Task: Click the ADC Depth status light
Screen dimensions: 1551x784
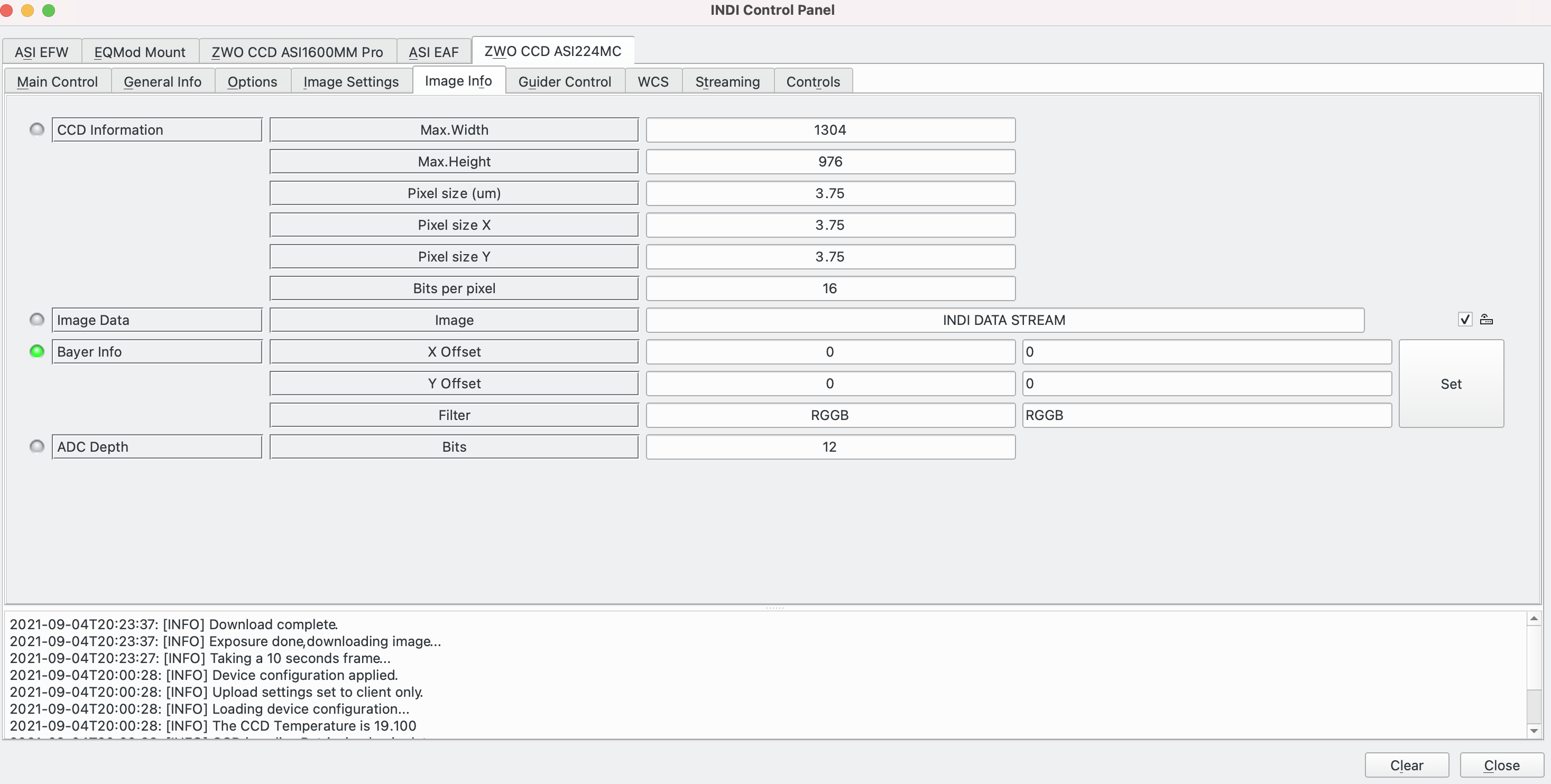Action: (36, 446)
